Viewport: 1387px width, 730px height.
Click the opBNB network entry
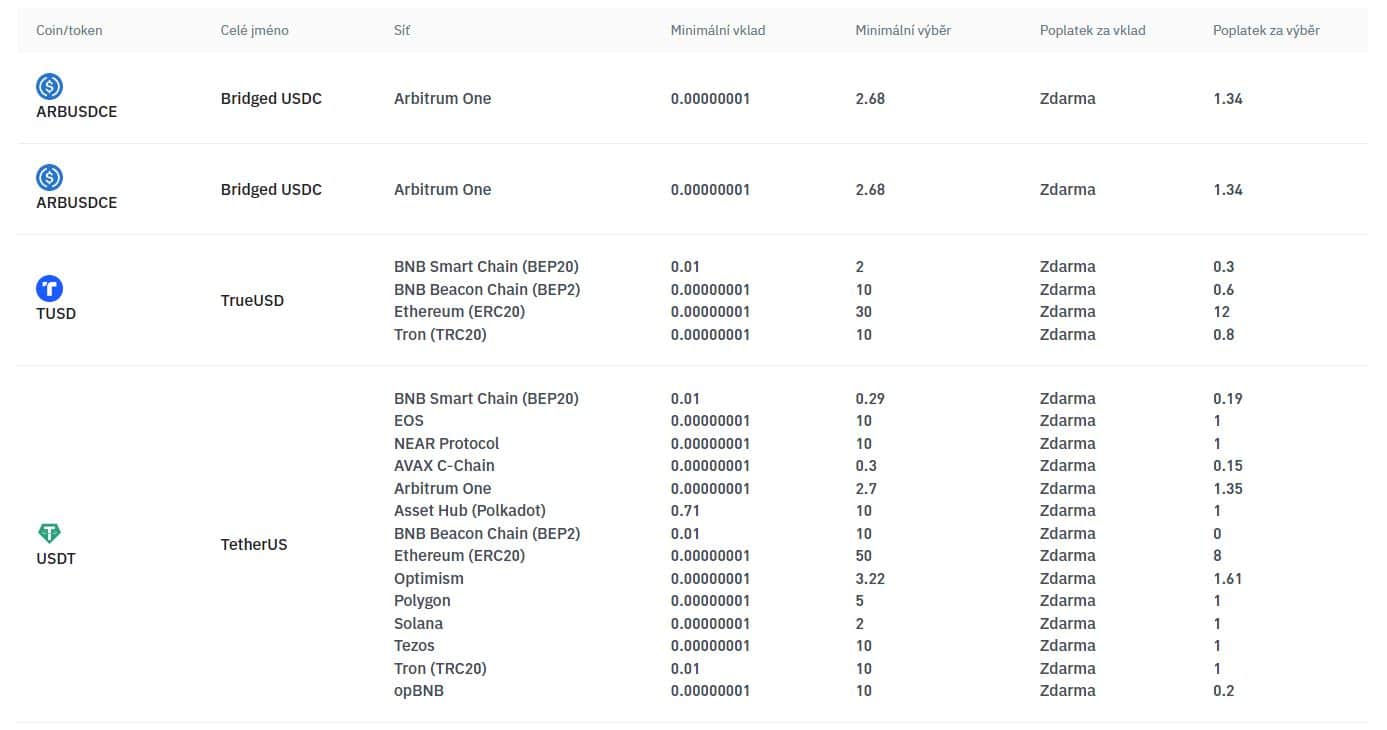click(x=419, y=691)
